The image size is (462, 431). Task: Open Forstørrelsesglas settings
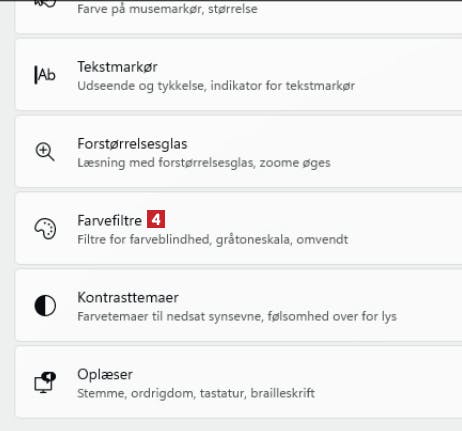pos(239,152)
